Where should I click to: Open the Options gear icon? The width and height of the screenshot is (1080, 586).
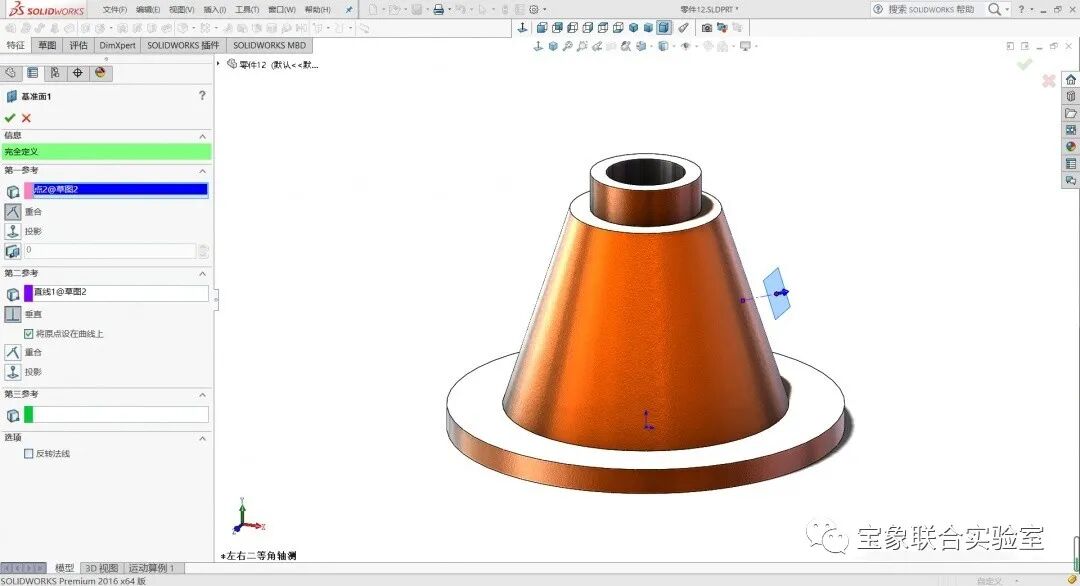coord(534,10)
